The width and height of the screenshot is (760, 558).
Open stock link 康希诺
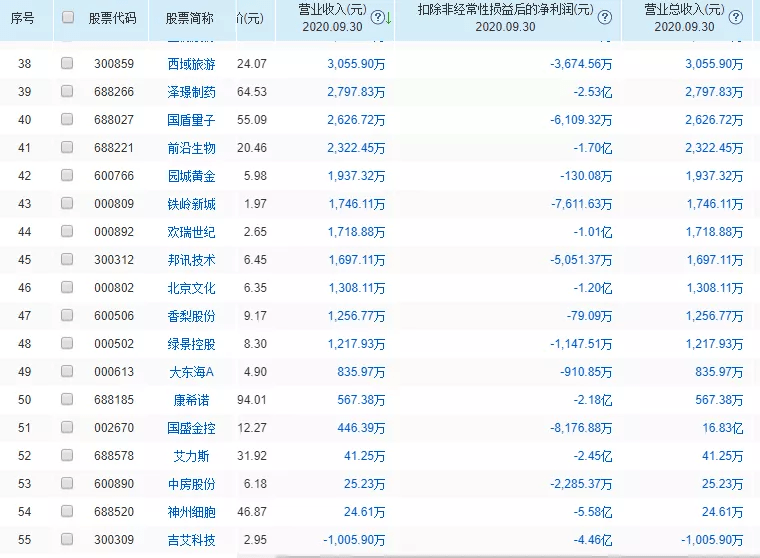(191, 400)
